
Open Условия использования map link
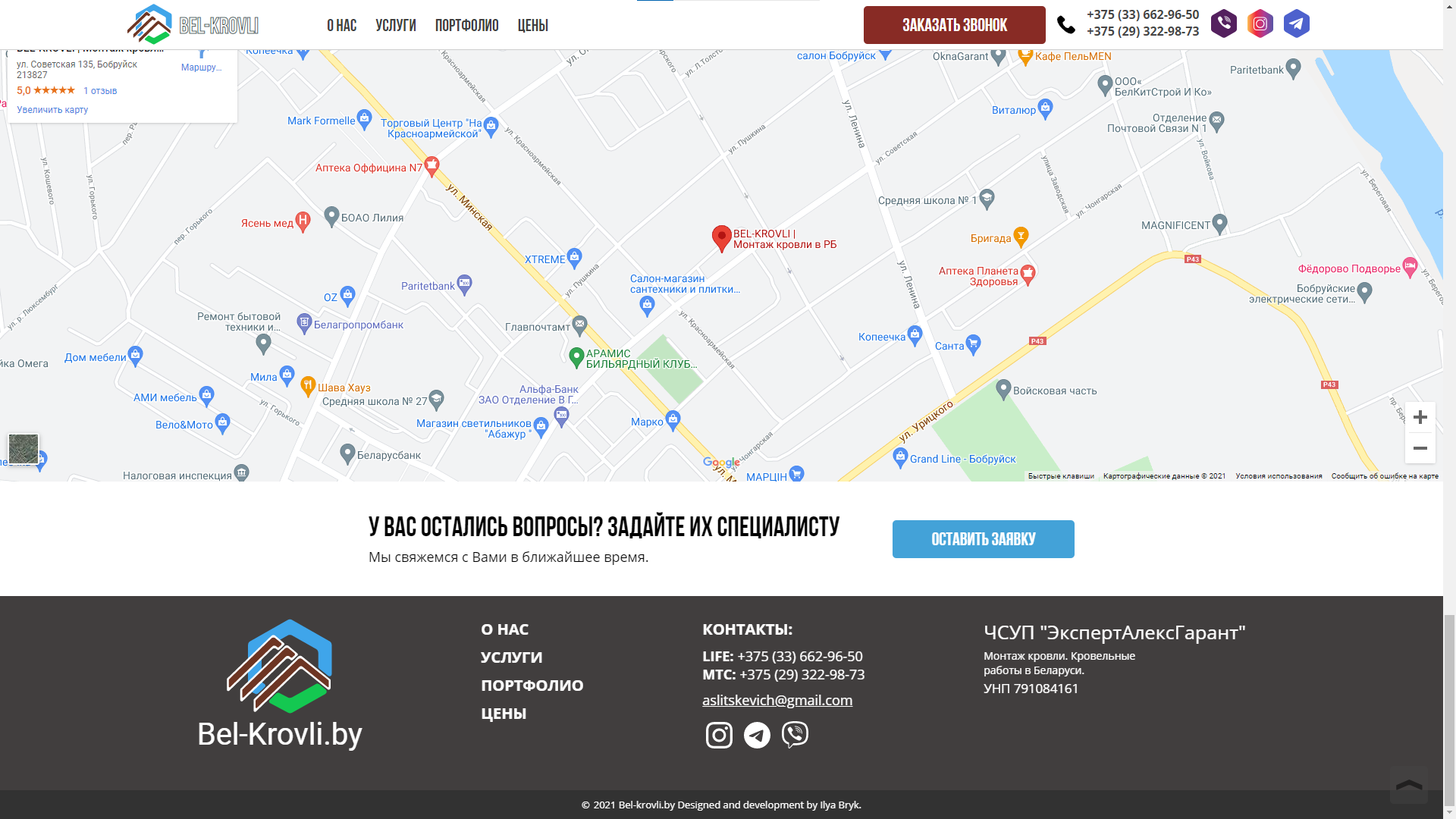click(x=1279, y=476)
